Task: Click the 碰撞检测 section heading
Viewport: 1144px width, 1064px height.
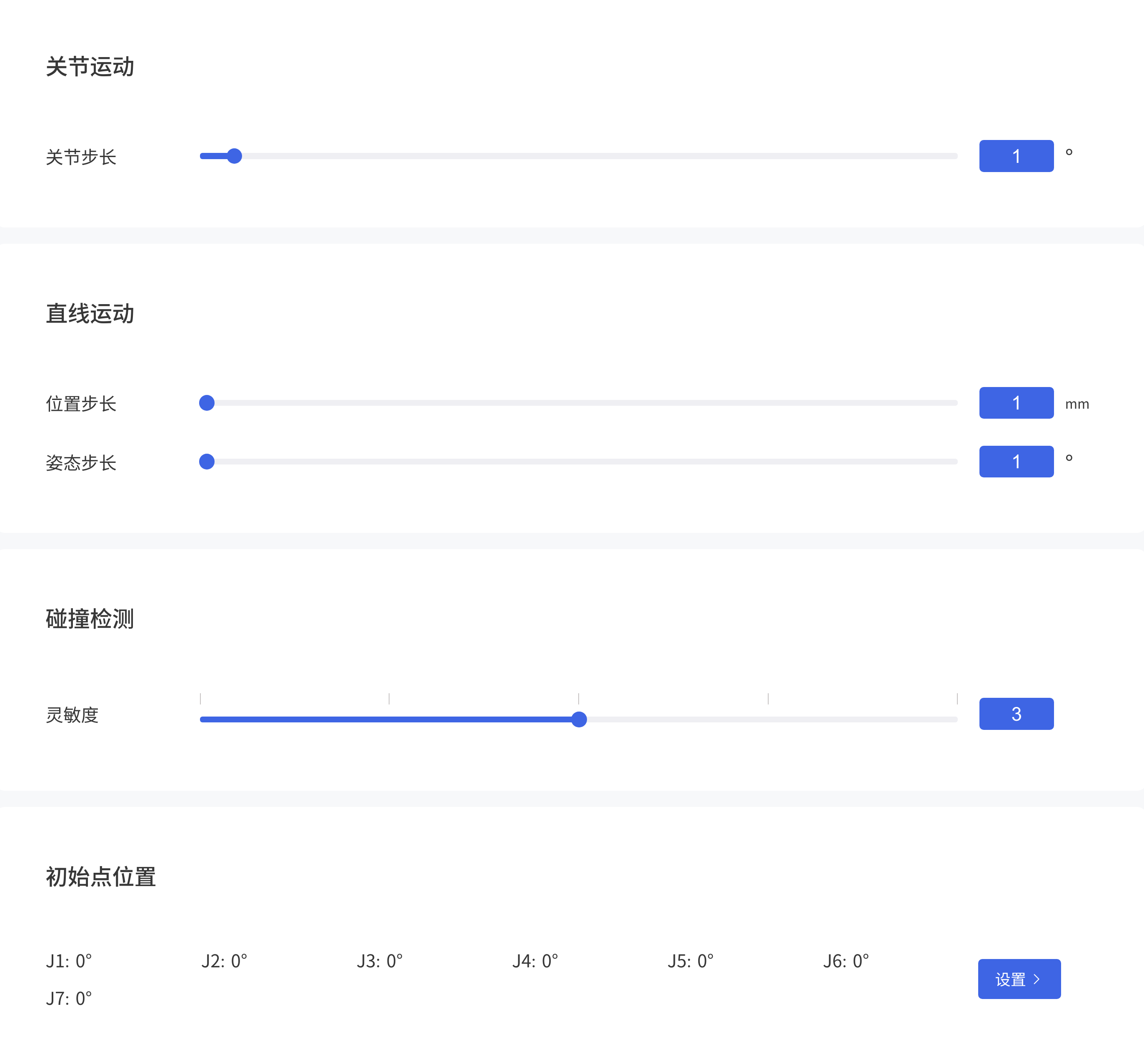Action: 91,620
